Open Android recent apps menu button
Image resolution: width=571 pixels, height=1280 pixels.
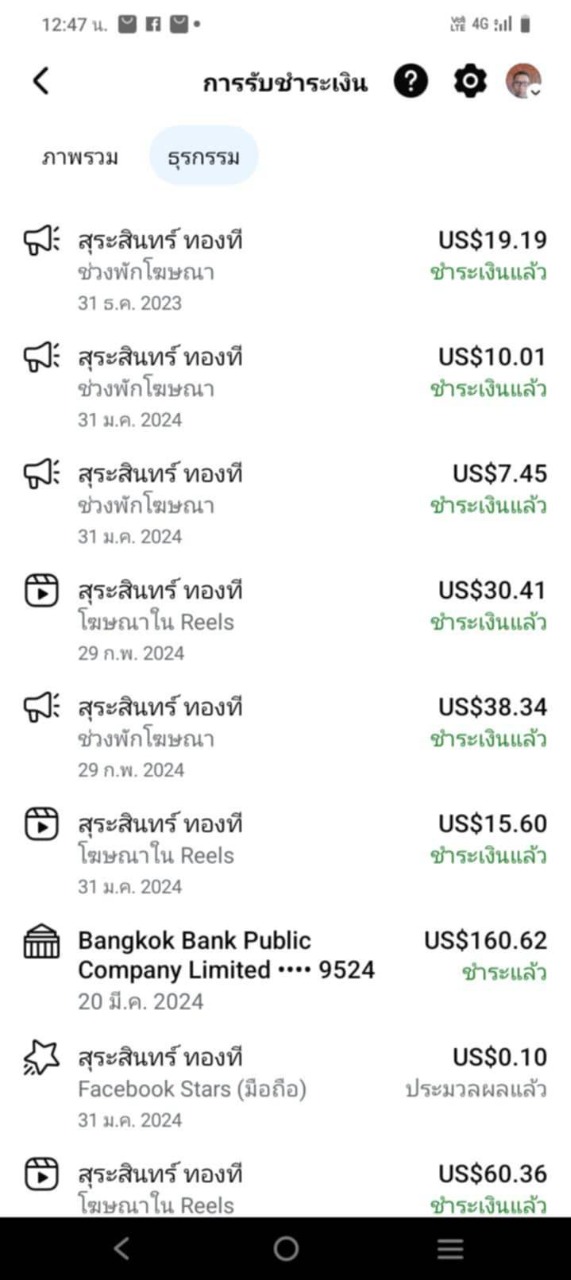click(450, 1248)
